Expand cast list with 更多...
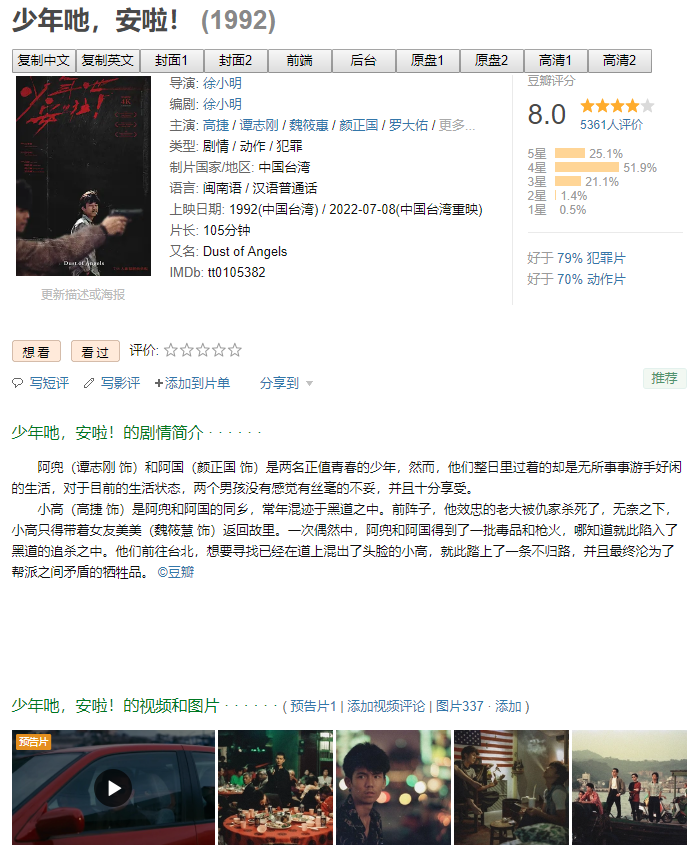The width and height of the screenshot is (694, 848). tap(457, 125)
